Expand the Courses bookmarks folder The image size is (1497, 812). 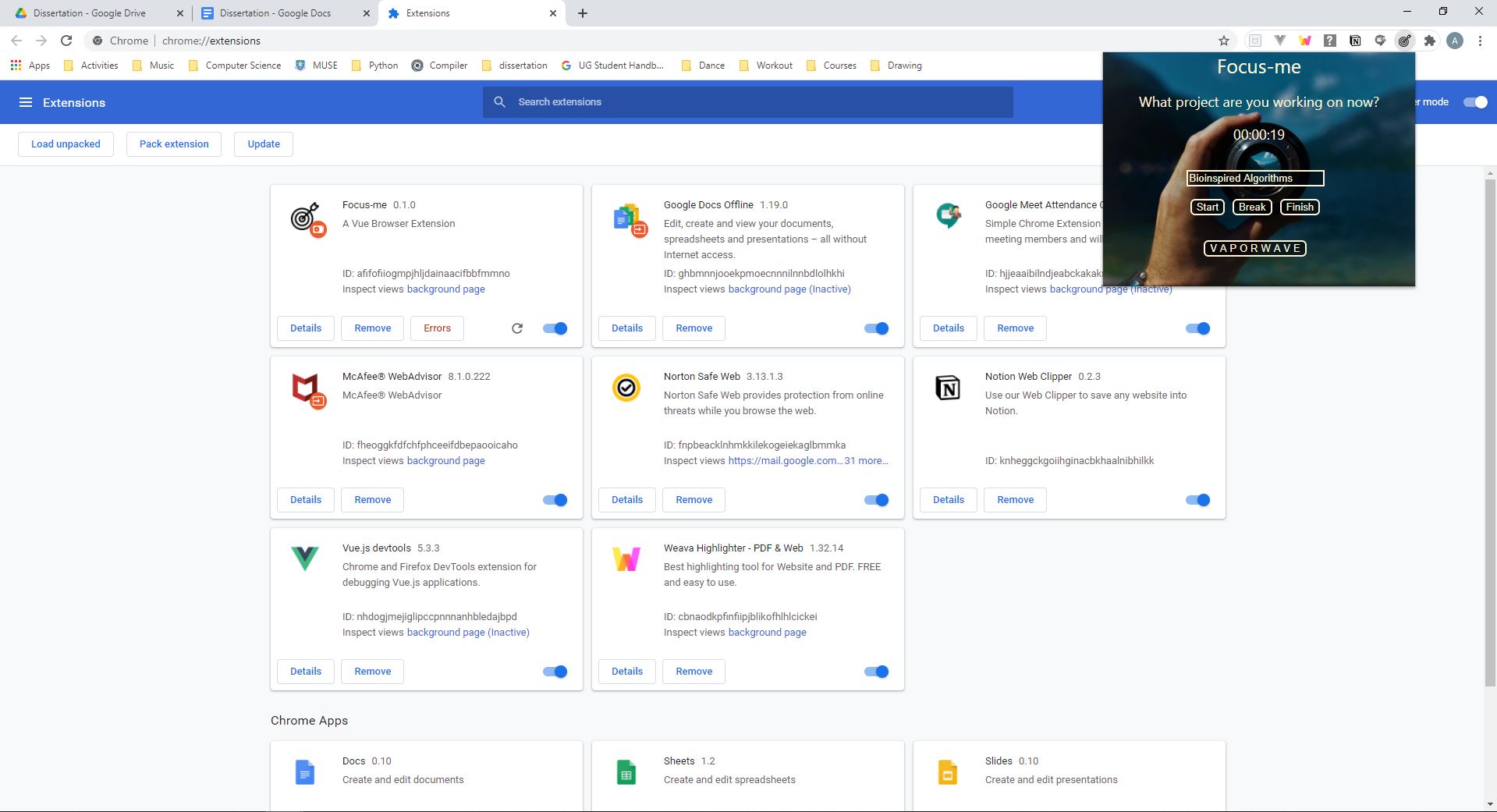pyautogui.click(x=832, y=66)
